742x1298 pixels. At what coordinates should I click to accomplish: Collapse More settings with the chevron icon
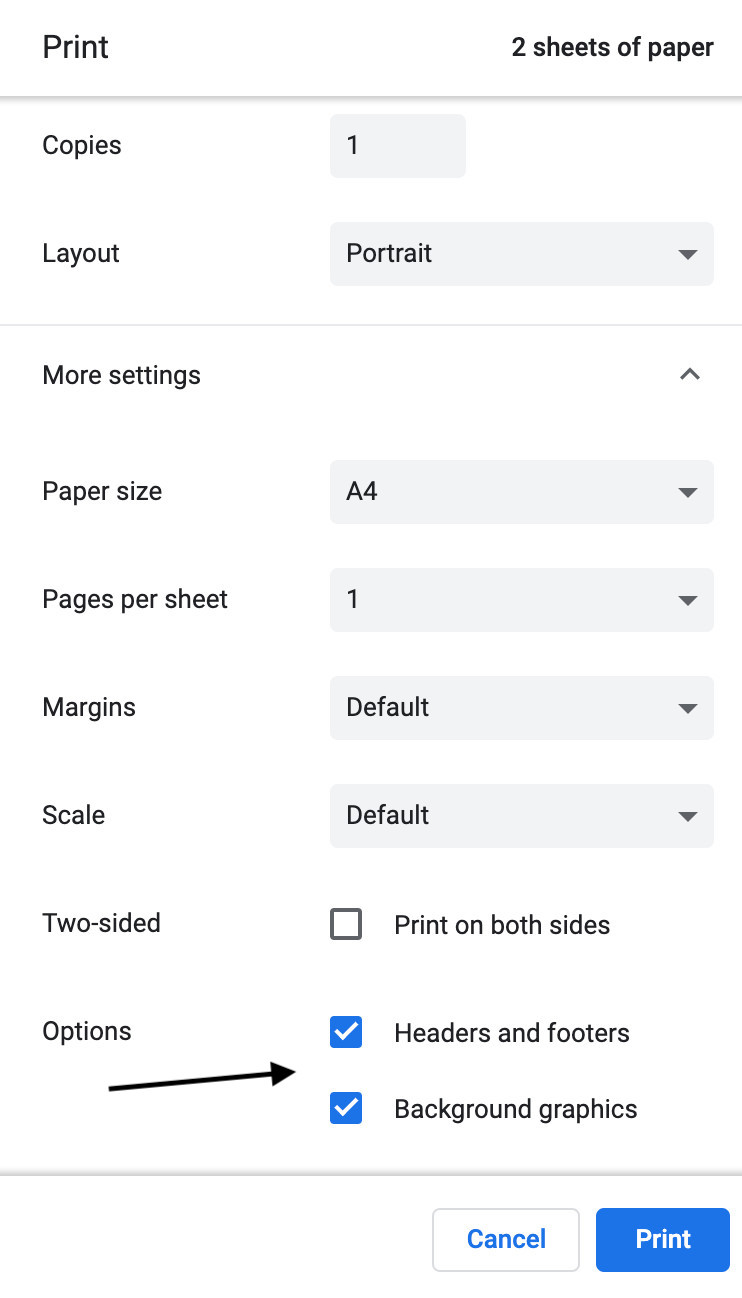pos(689,375)
